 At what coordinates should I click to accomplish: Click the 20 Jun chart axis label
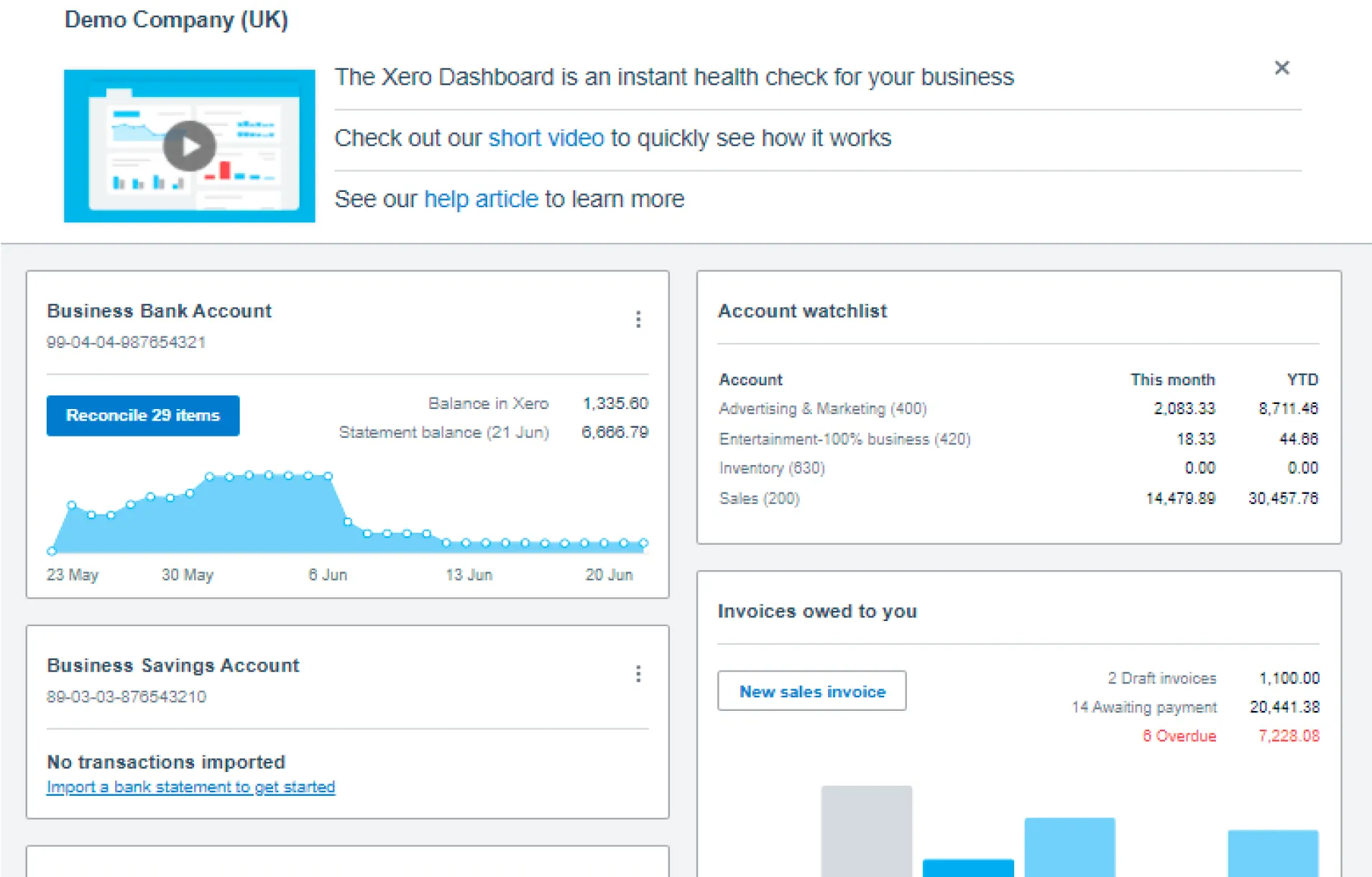pos(609,574)
